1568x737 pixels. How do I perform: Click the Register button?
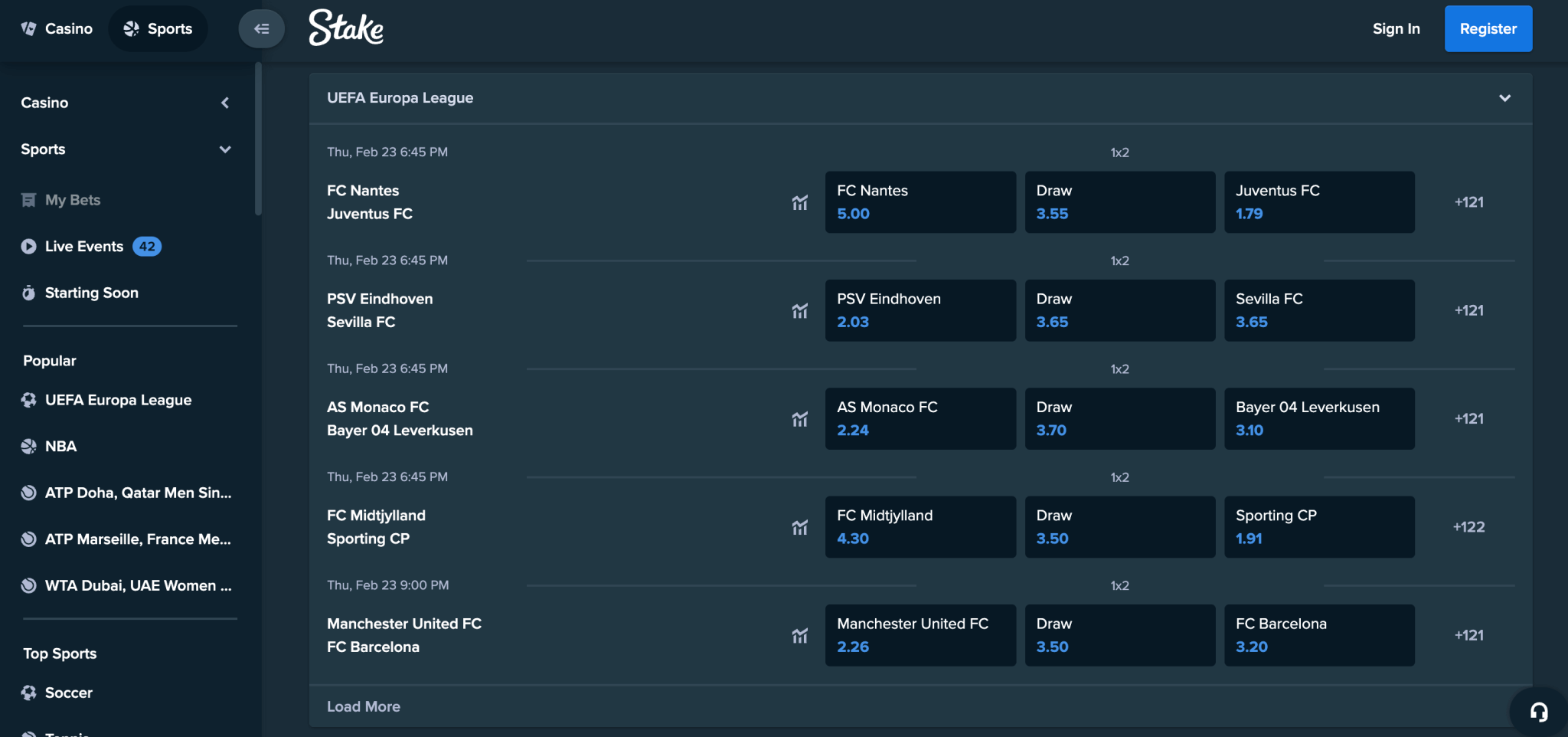(1488, 29)
